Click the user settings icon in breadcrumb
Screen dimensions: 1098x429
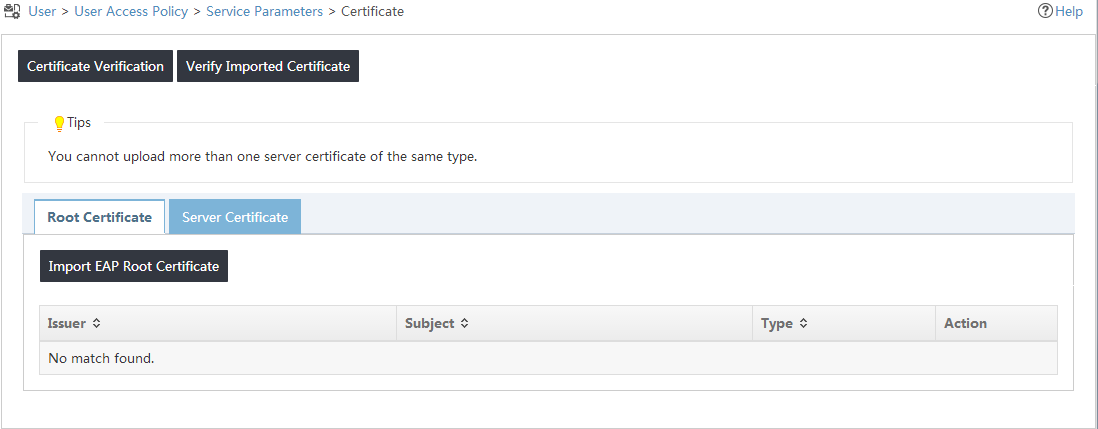pos(13,11)
